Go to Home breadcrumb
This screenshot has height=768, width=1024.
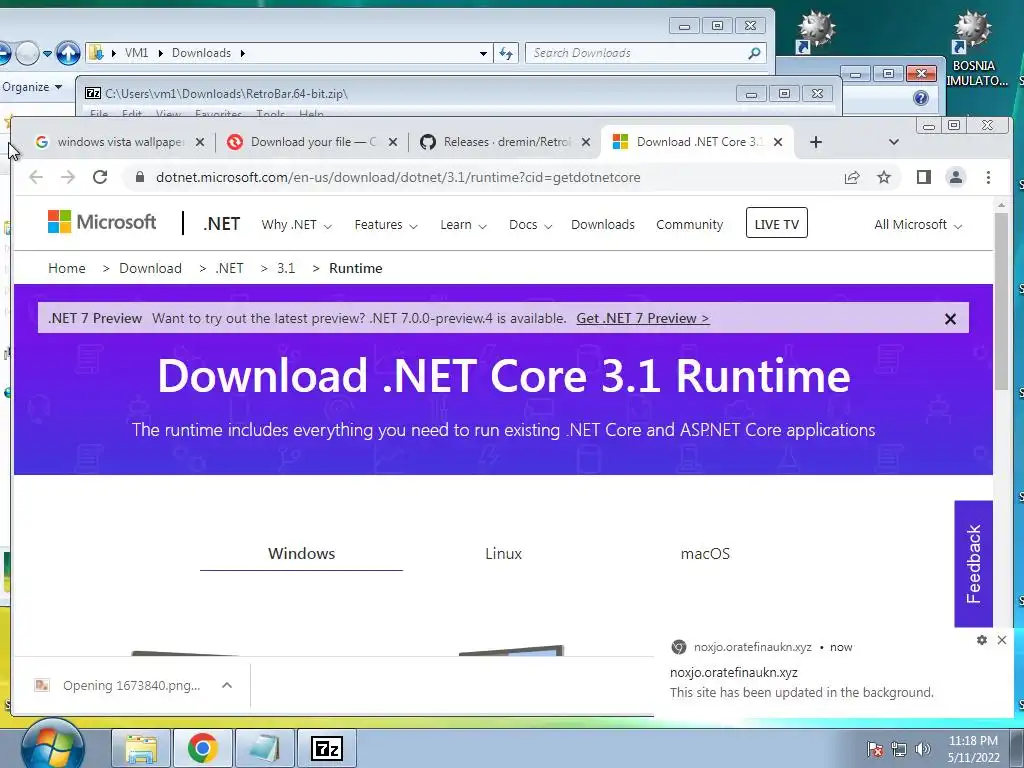pos(67,268)
